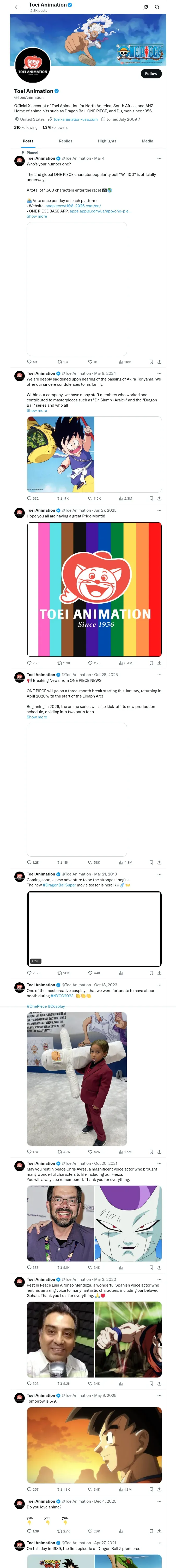This screenshot has width=176, height=1568.
Task: Expand 'Show more' on the Toriyama post
Action: tap(37, 411)
